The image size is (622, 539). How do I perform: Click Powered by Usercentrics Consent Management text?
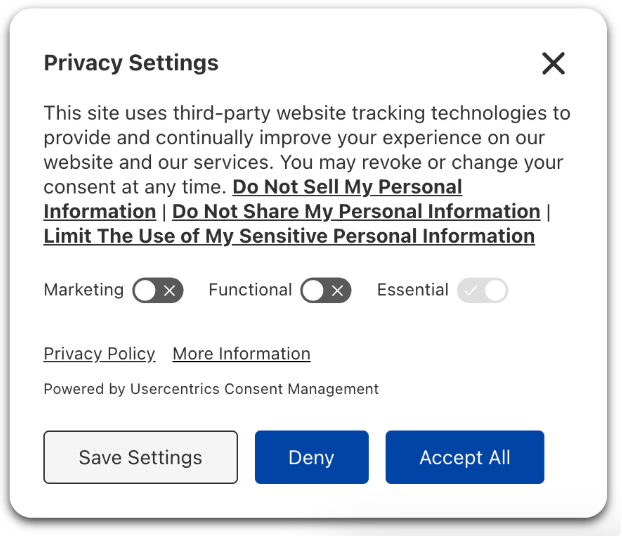pos(211,389)
